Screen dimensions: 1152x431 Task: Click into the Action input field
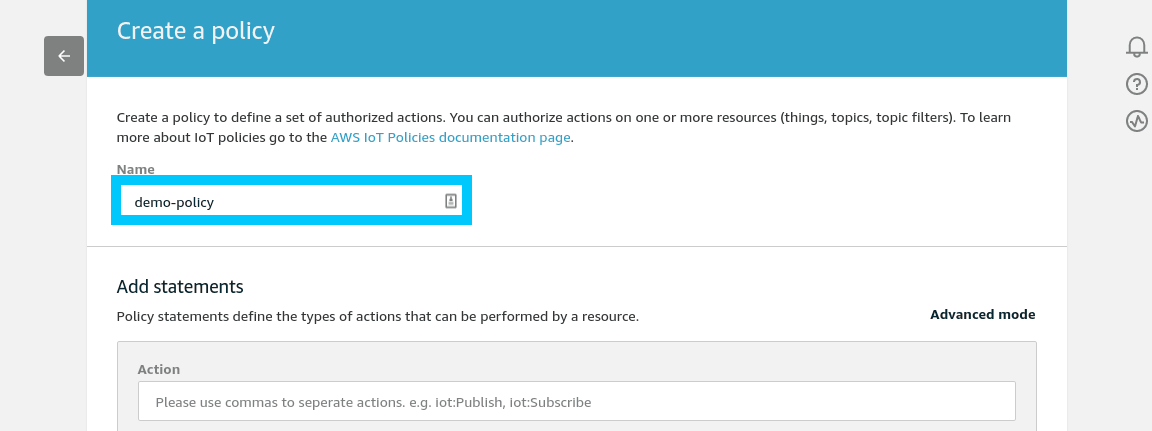(576, 401)
